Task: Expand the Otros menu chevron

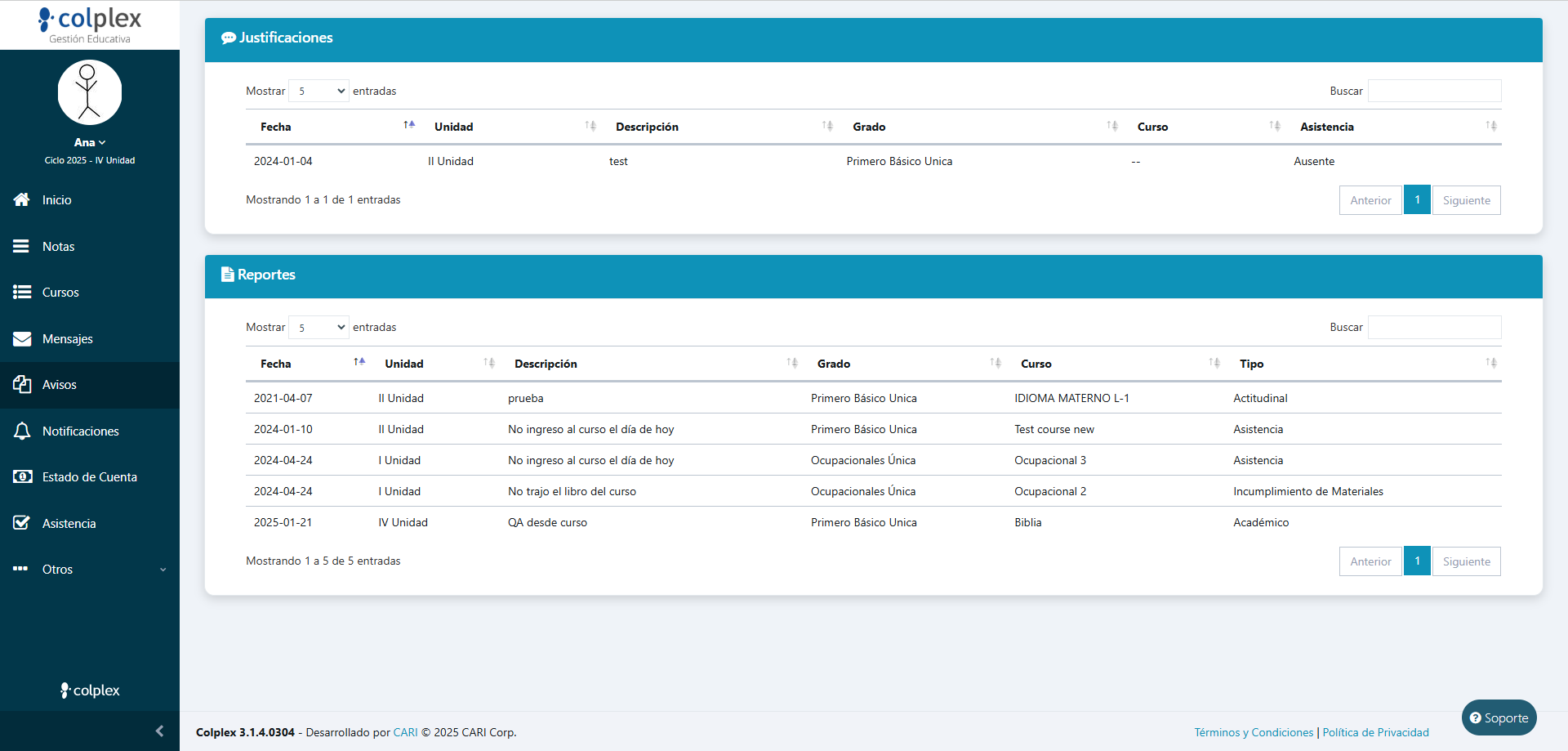Action: (x=163, y=570)
